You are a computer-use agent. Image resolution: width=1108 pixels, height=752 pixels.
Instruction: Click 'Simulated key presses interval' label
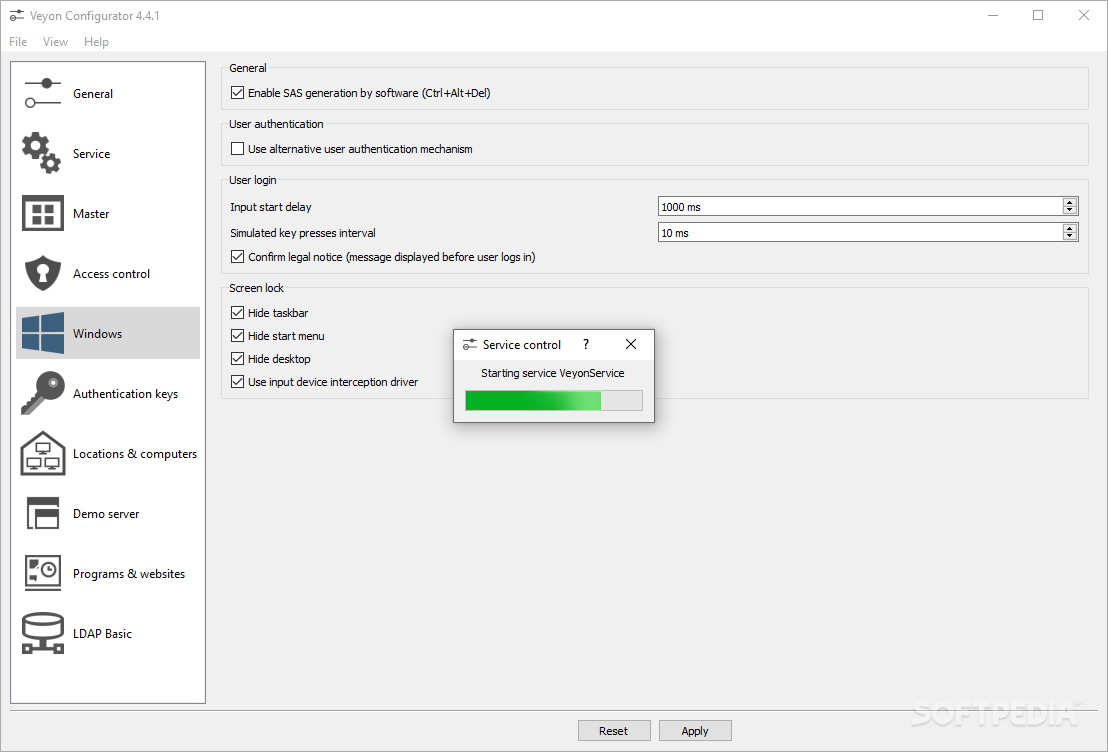tap(302, 233)
